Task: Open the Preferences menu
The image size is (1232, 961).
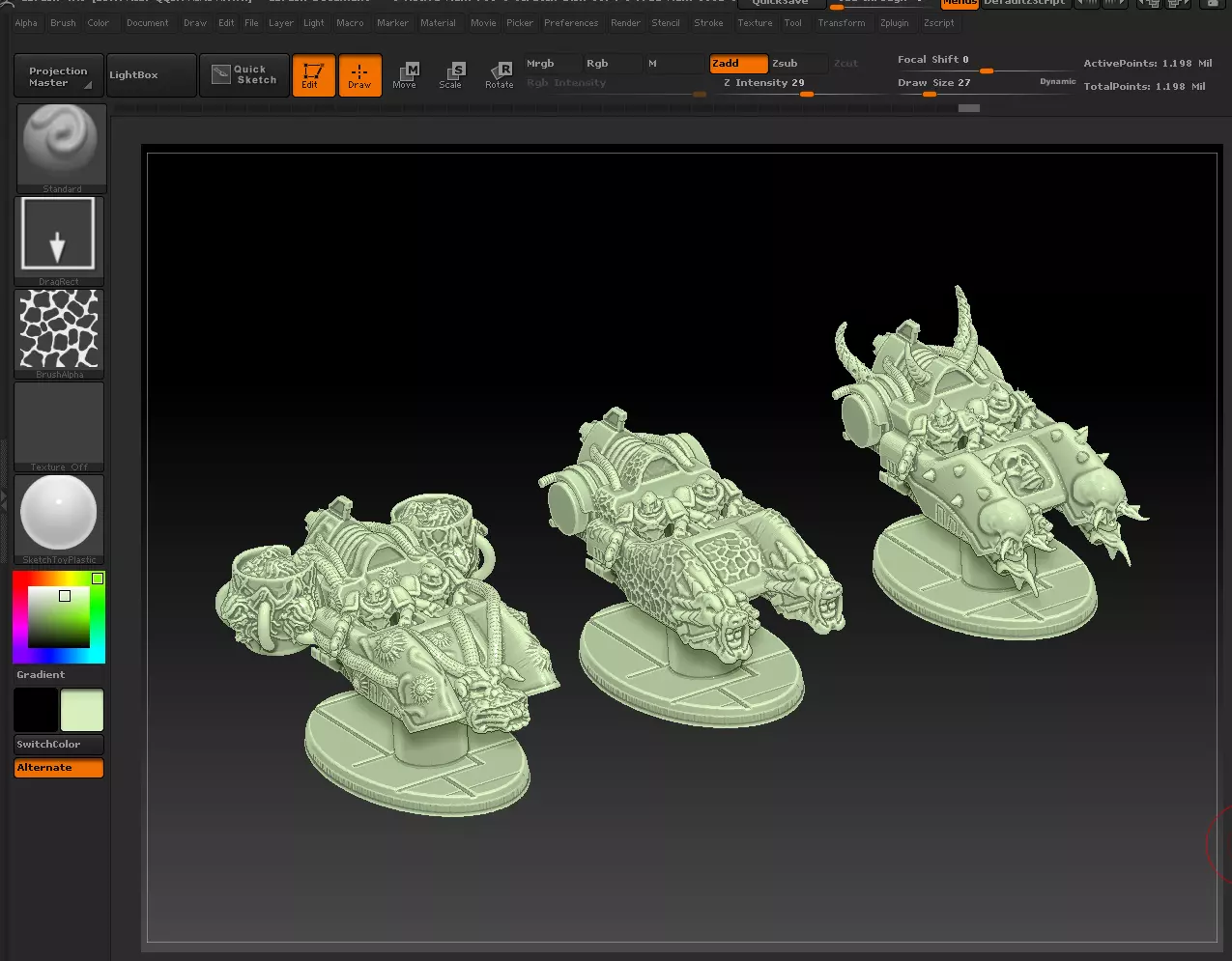Action: [571, 23]
